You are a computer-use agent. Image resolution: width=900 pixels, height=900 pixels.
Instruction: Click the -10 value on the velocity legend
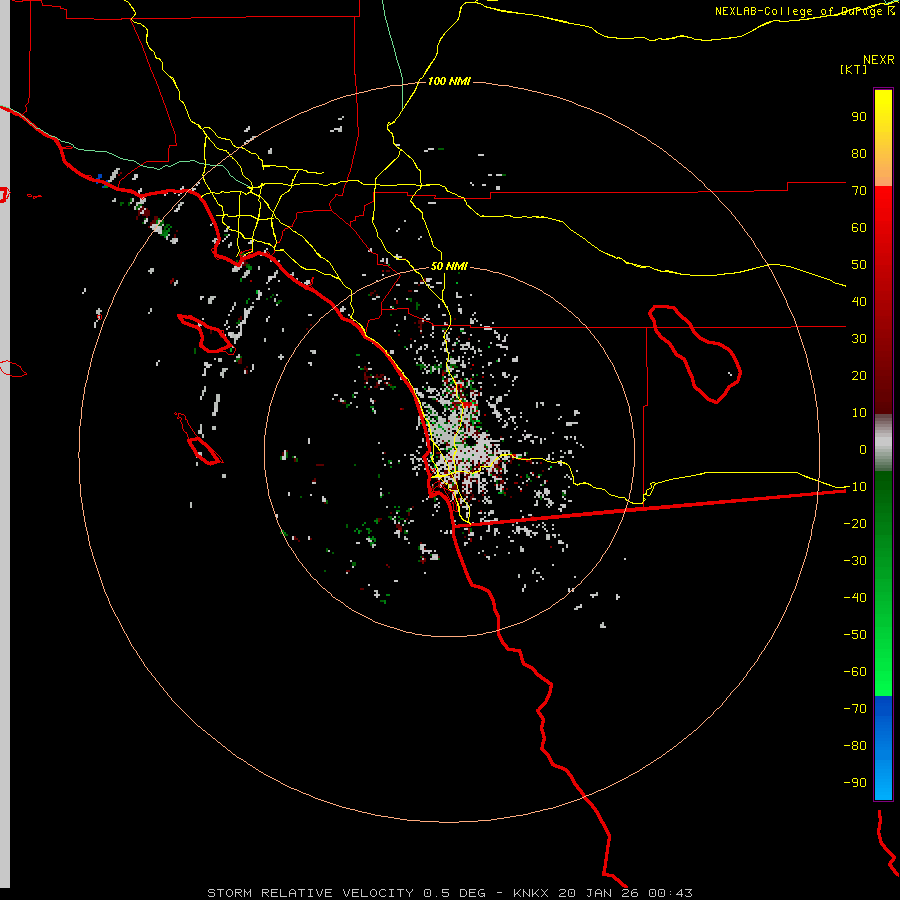[855, 487]
